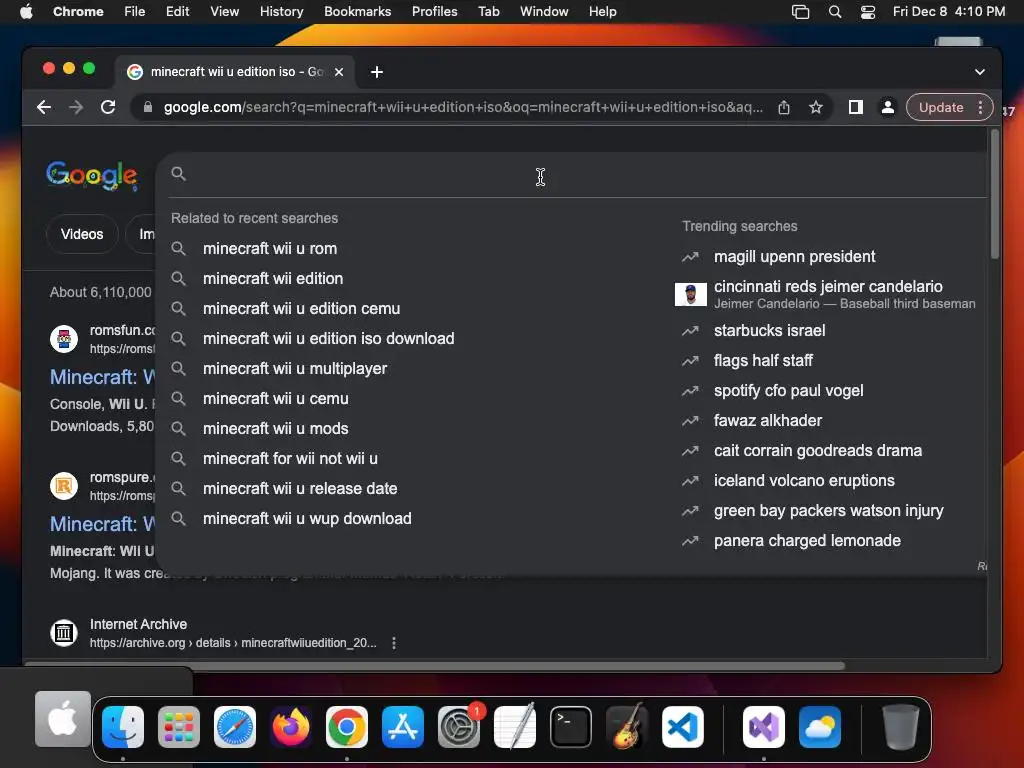Screen dimensions: 1024x768
Task: Share this page via the share icon
Action: [784, 107]
